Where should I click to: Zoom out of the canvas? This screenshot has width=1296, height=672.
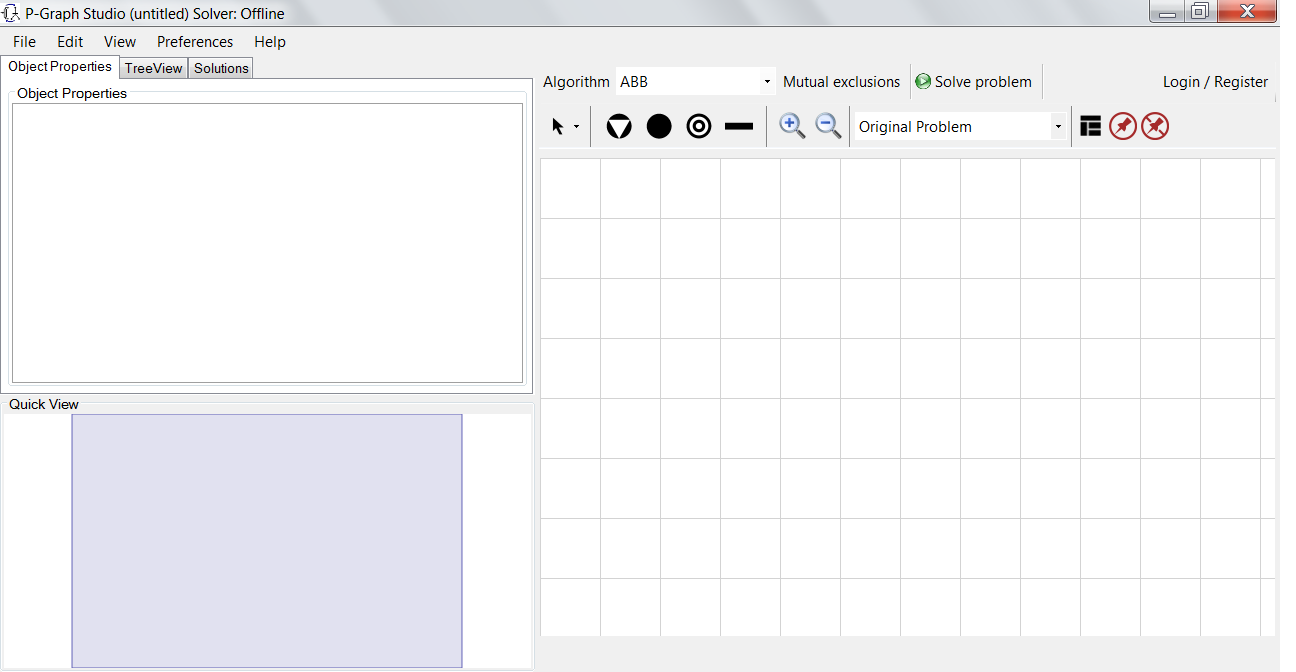pyautogui.click(x=827, y=126)
